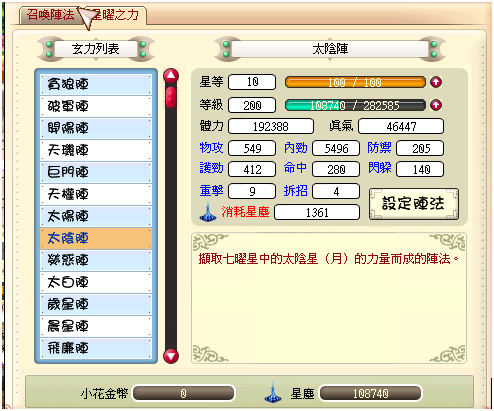Screen dimensions: 494x411
Task: Click the 天權陣 entry
Action: pos(96,194)
